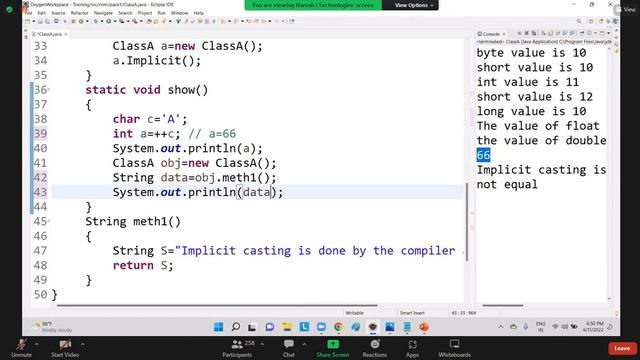Open the Eclipse IDE taskbar icon
Image resolution: width=640 pixels, height=360 pixels.
[x=373, y=327]
